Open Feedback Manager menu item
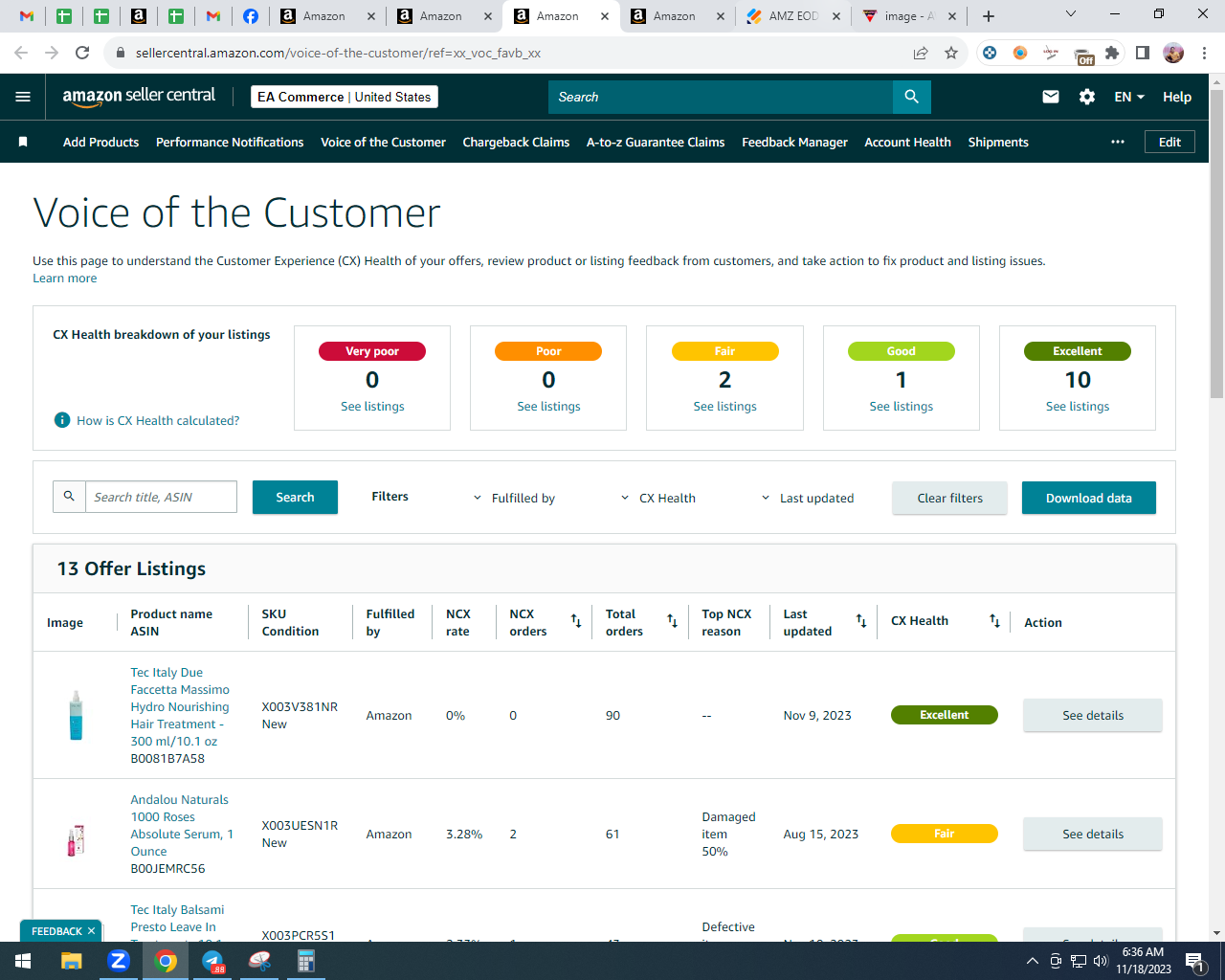The image size is (1225, 980). [794, 142]
